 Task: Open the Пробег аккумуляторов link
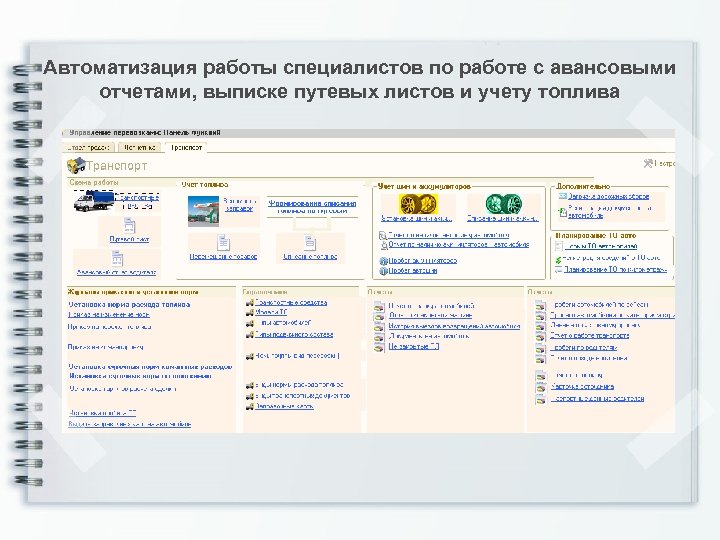(423, 260)
